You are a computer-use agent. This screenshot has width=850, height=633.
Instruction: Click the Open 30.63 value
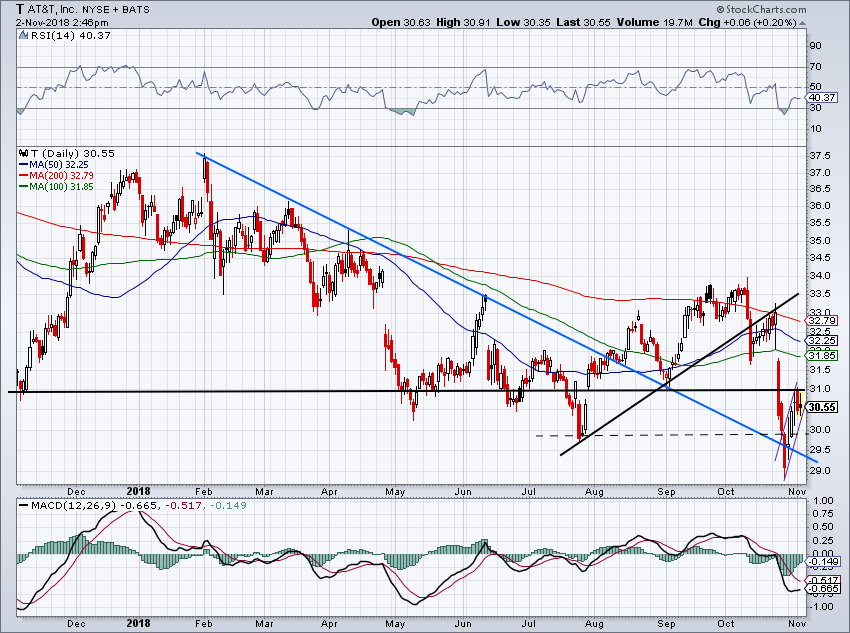click(x=401, y=23)
